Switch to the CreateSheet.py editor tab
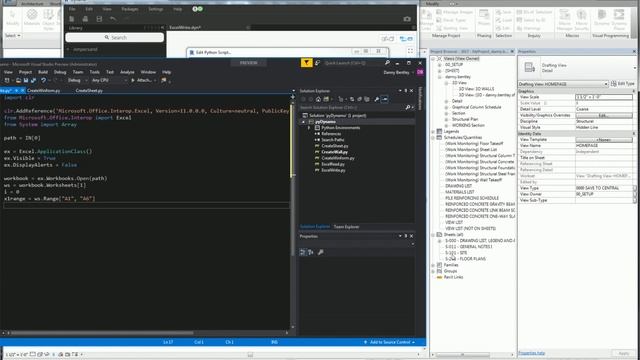 [89, 91]
